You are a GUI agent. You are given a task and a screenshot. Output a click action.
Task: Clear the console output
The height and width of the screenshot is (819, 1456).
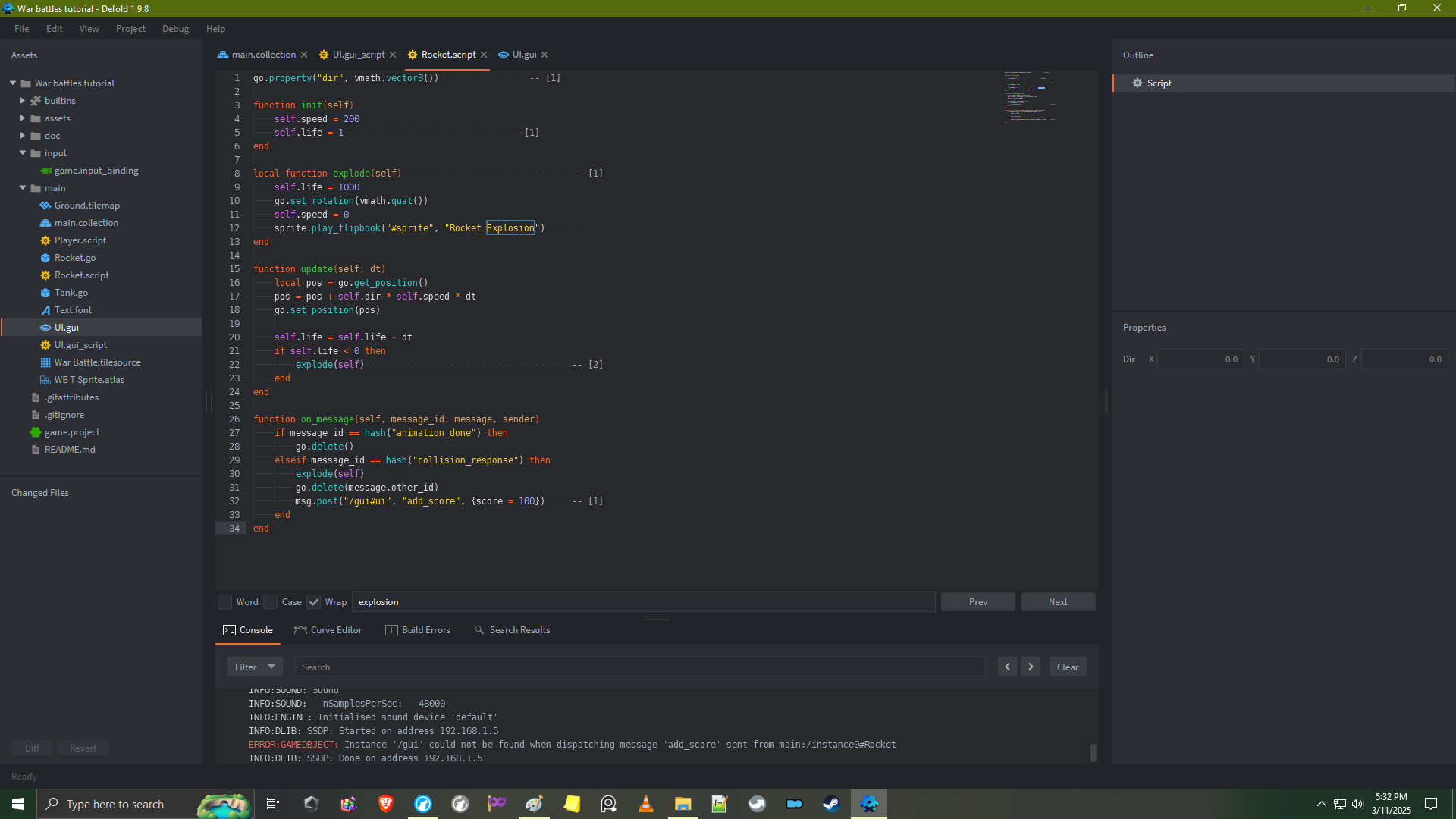point(1068,667)
